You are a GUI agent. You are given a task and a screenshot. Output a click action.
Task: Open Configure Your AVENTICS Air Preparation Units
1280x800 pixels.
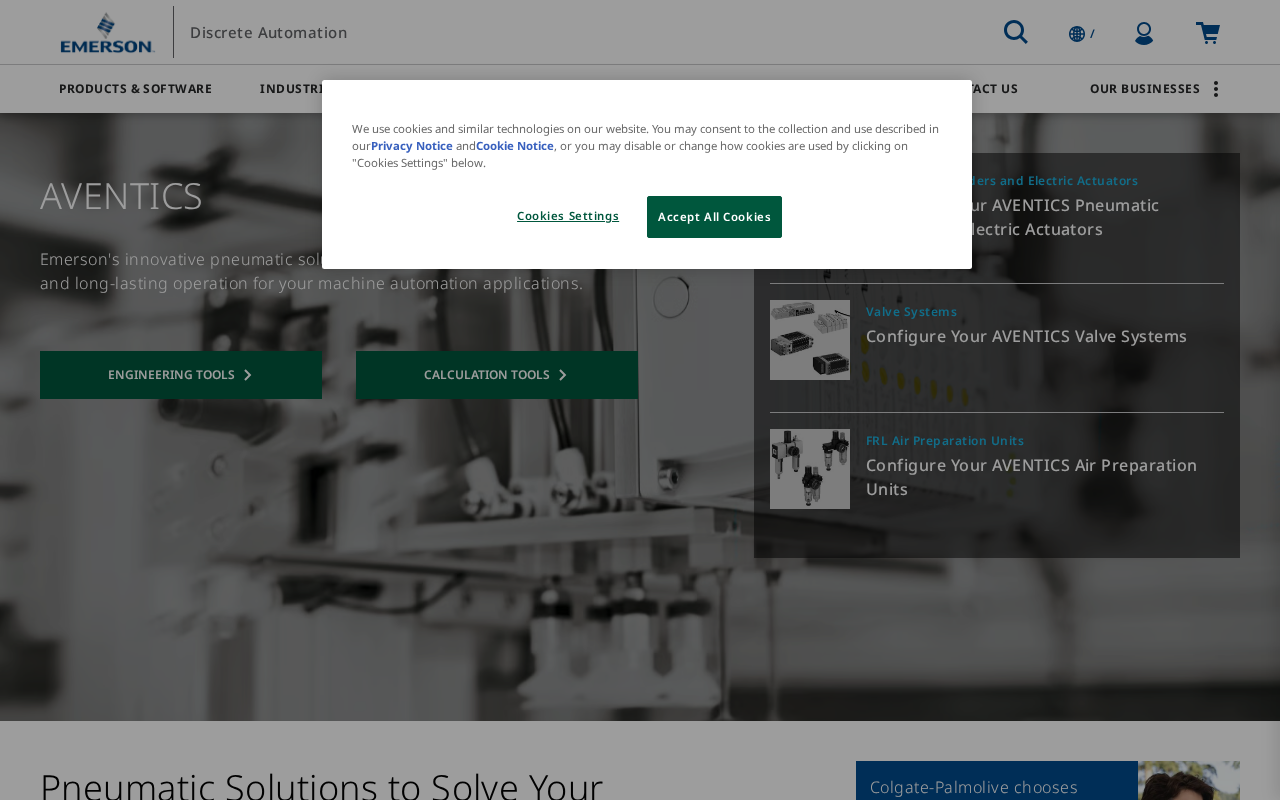pyautogui.click(x=1031, y=477)
